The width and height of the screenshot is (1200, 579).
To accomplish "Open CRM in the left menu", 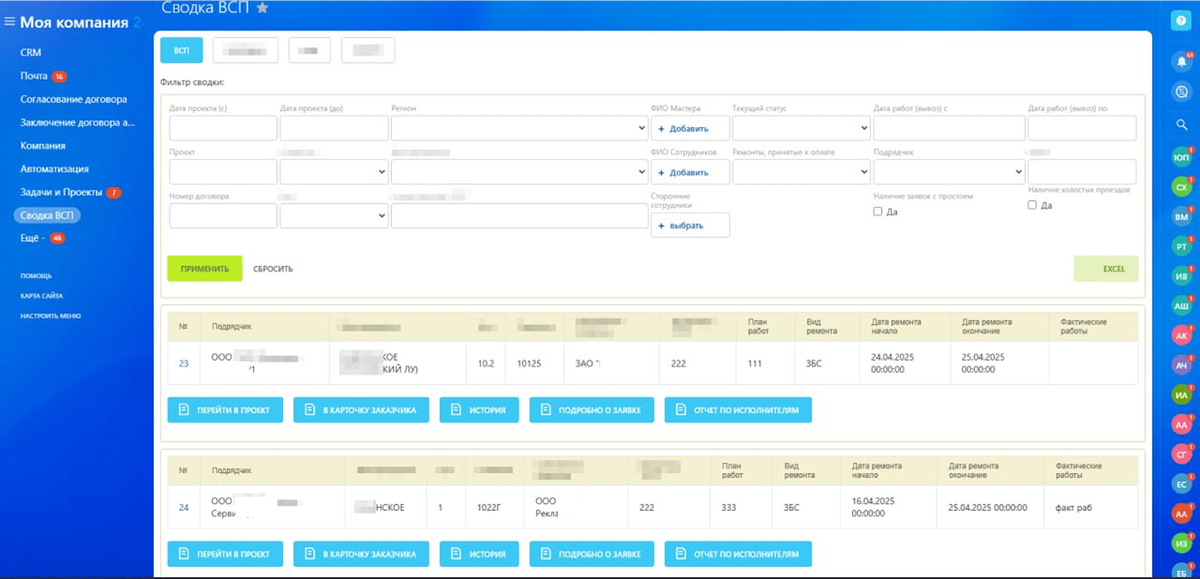I will [x=30, y=53].
